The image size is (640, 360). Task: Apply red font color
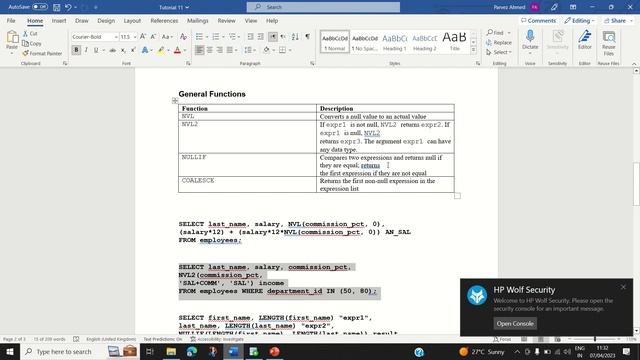pos(177,50)
